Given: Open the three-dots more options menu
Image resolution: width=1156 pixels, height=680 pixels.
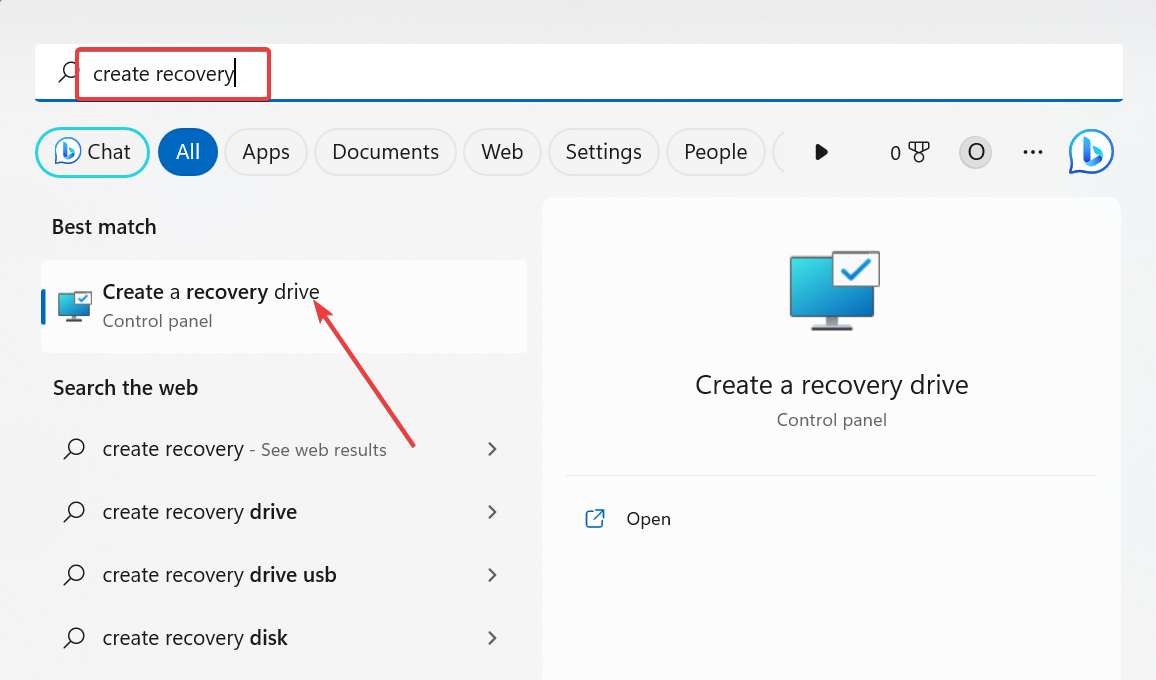Looking at the screenshot, I should tap(1033, 152).
